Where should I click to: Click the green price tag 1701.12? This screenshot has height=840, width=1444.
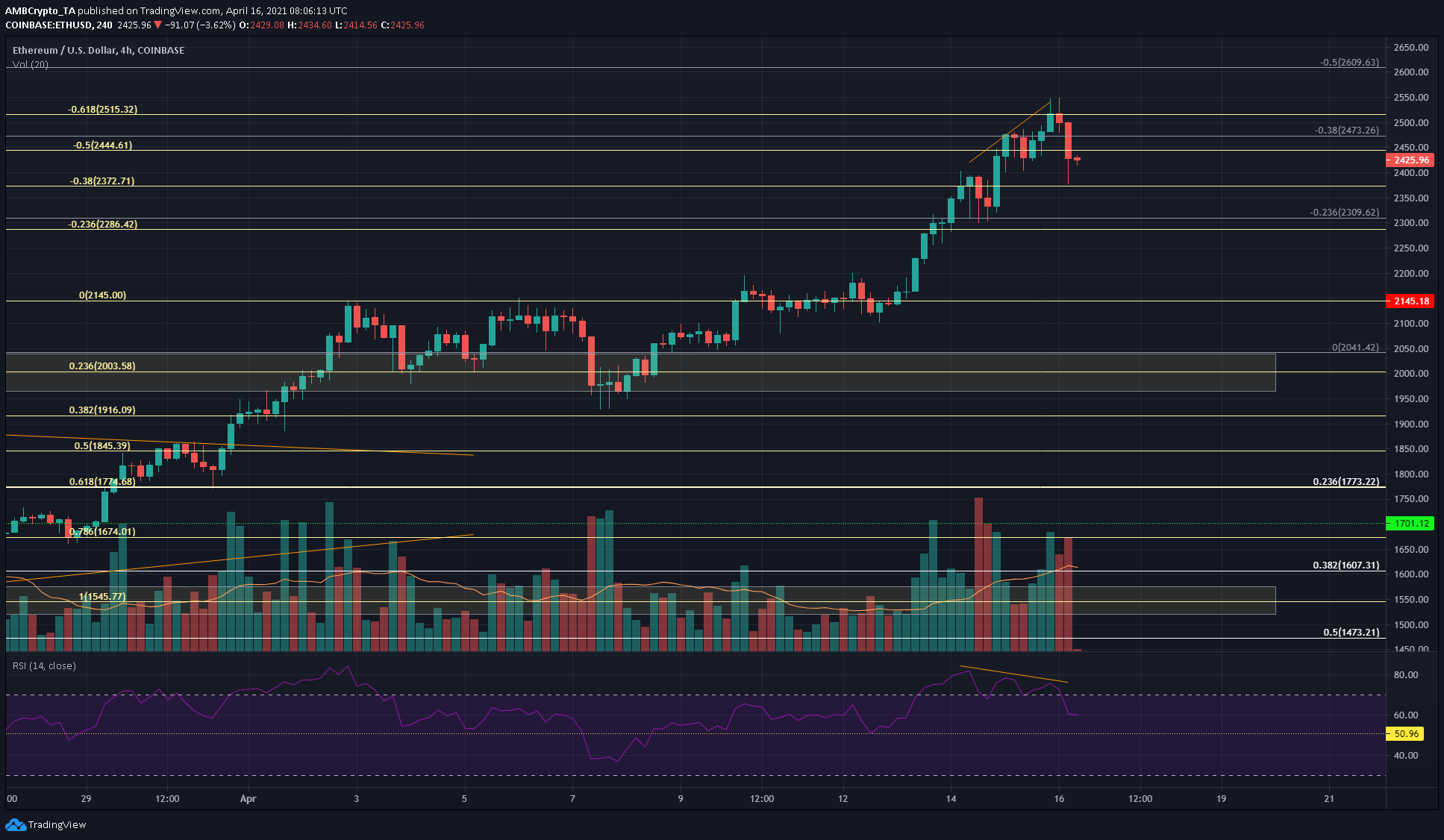[x=1410, y=524]
